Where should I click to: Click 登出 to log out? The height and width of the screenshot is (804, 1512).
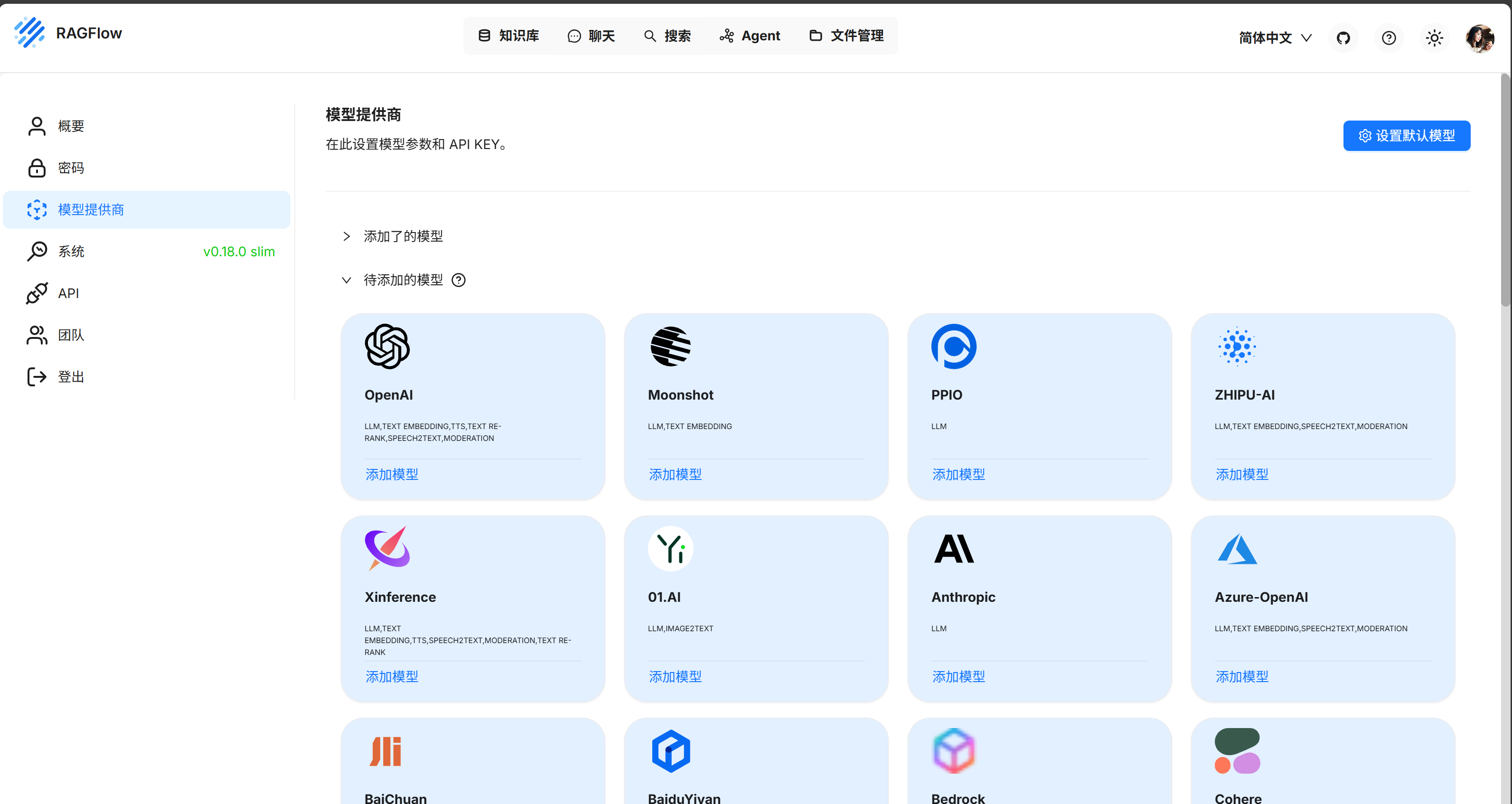(147, 376)
